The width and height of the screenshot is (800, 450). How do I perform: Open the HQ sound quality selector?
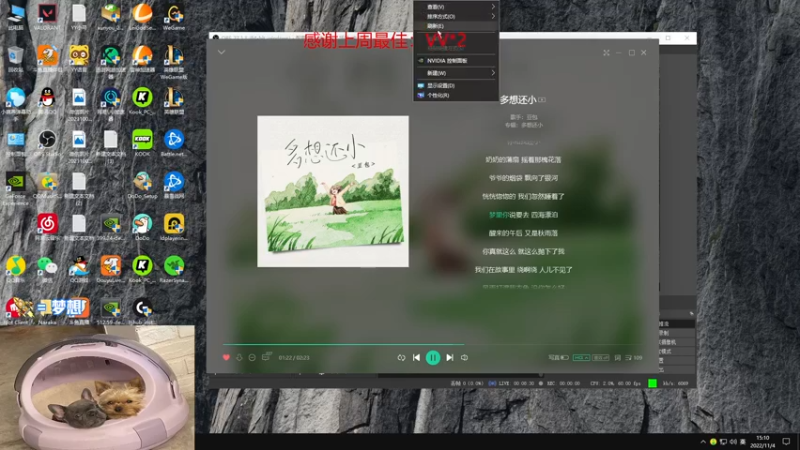point(581,358)
